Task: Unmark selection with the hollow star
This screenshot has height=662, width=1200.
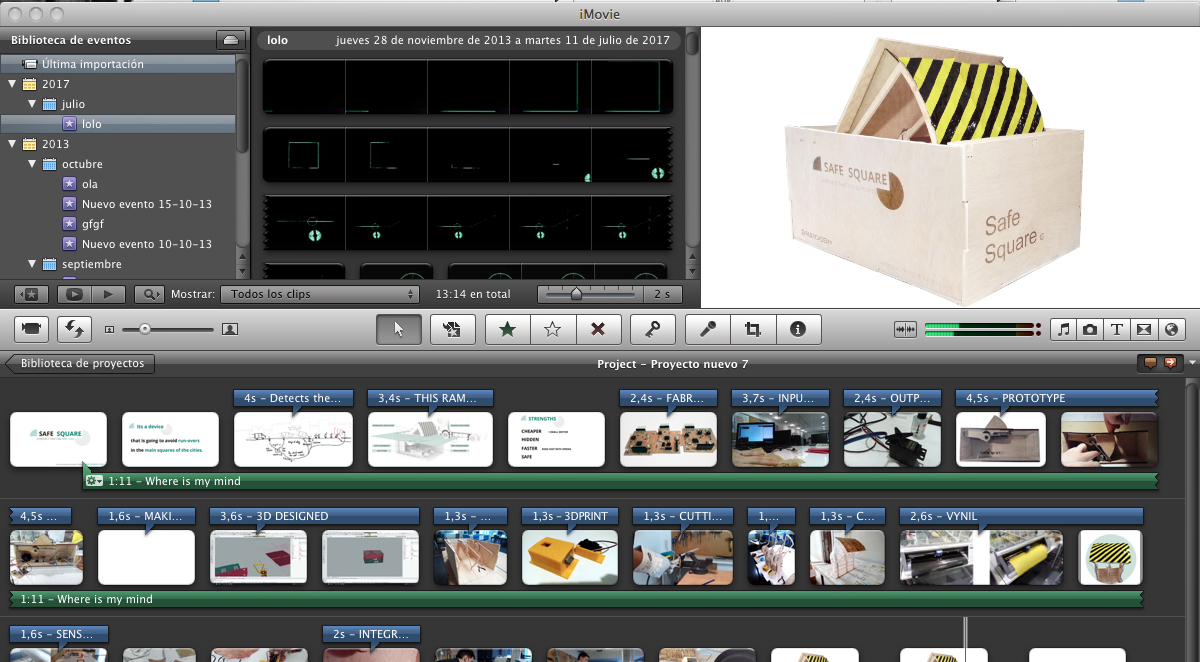Action: point(552,329)
